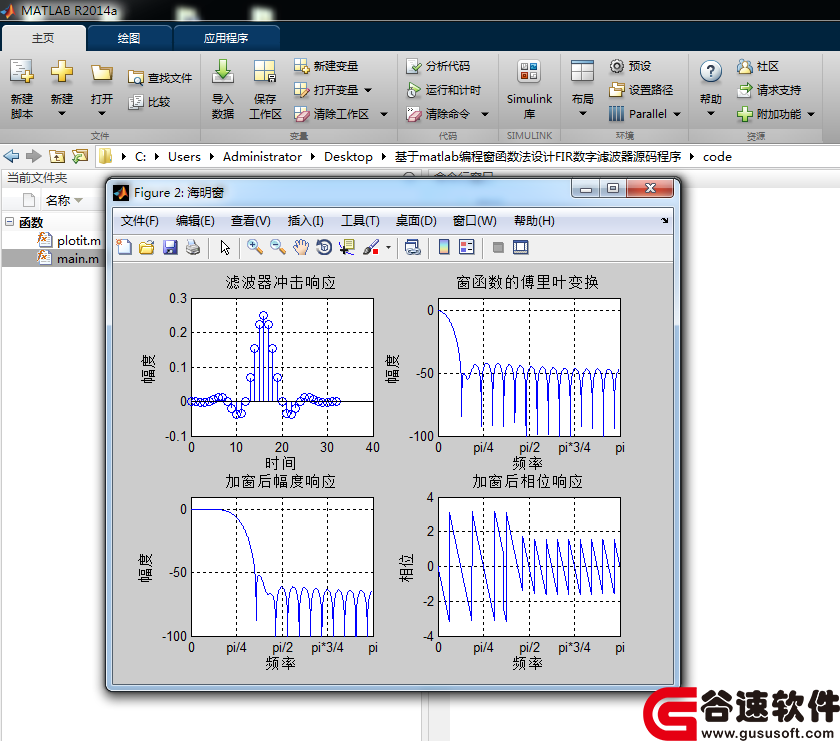Click Save Workspace (保存工作区) icon
Screen dimensions: 840x741
[x=265, y=72]
